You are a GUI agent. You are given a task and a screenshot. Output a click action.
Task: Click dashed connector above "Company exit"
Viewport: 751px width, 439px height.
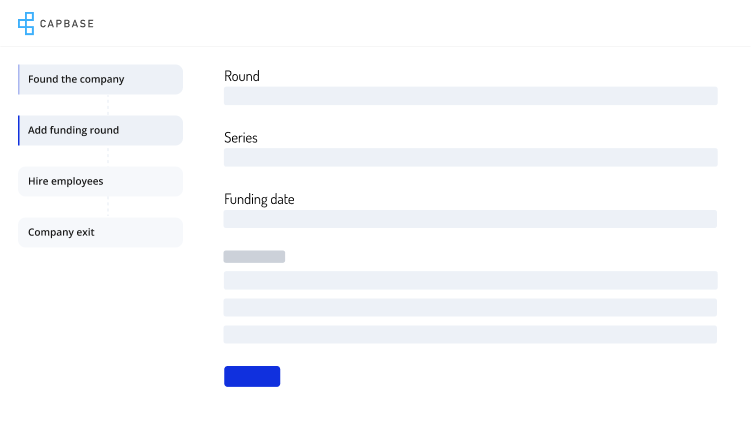tap(108, 207)
